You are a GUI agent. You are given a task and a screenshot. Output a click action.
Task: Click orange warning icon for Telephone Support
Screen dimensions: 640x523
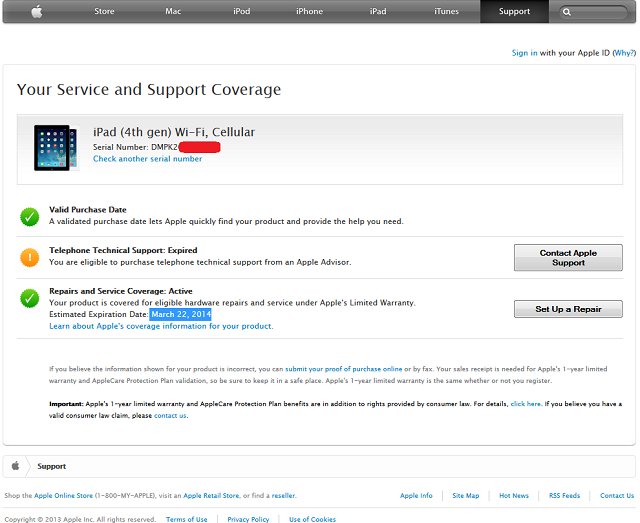[x=29, y=258]
